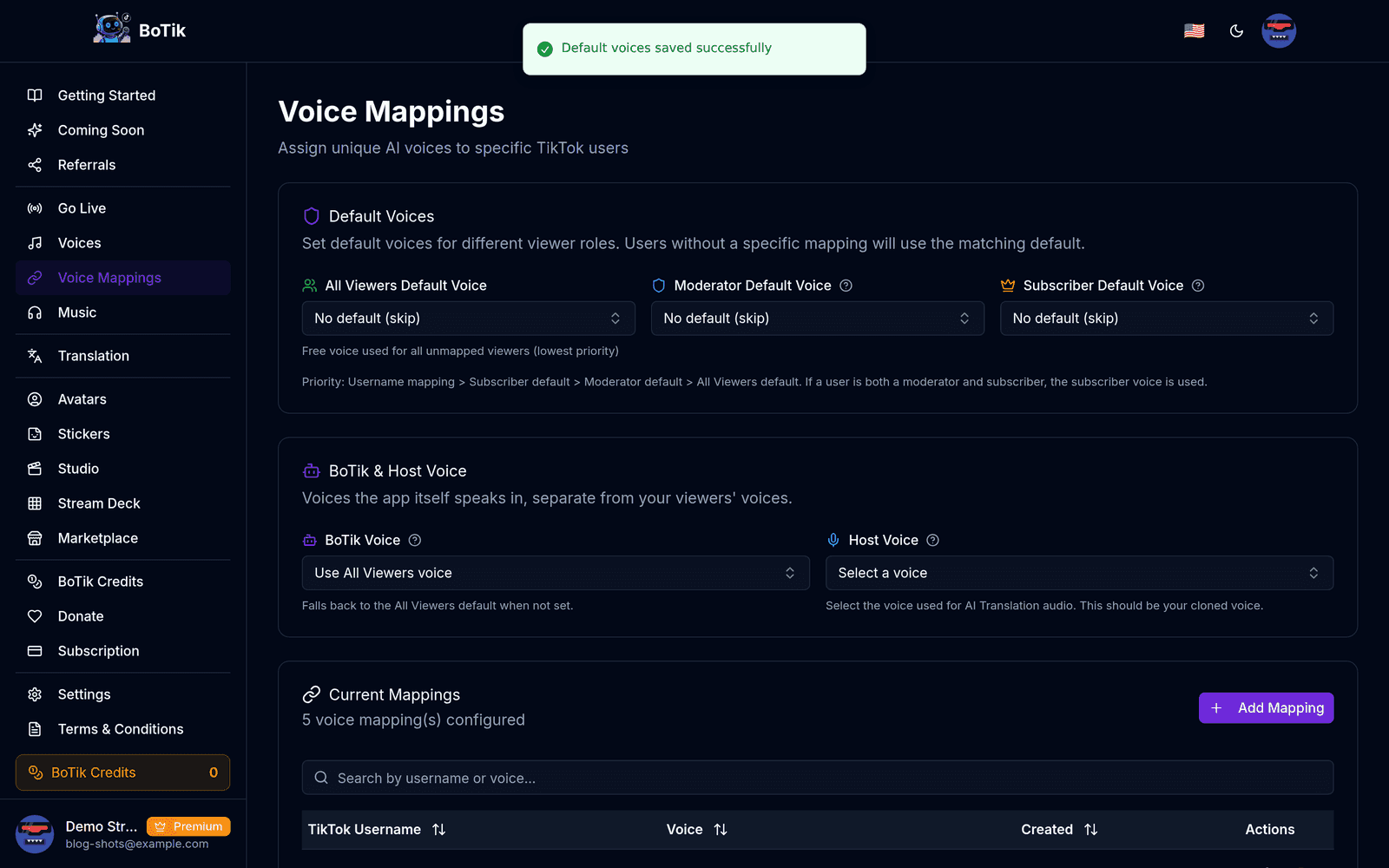The width and height of the screenshot is (1389, 868).
Task: Open the Settings page
Action: pos(123,694)
